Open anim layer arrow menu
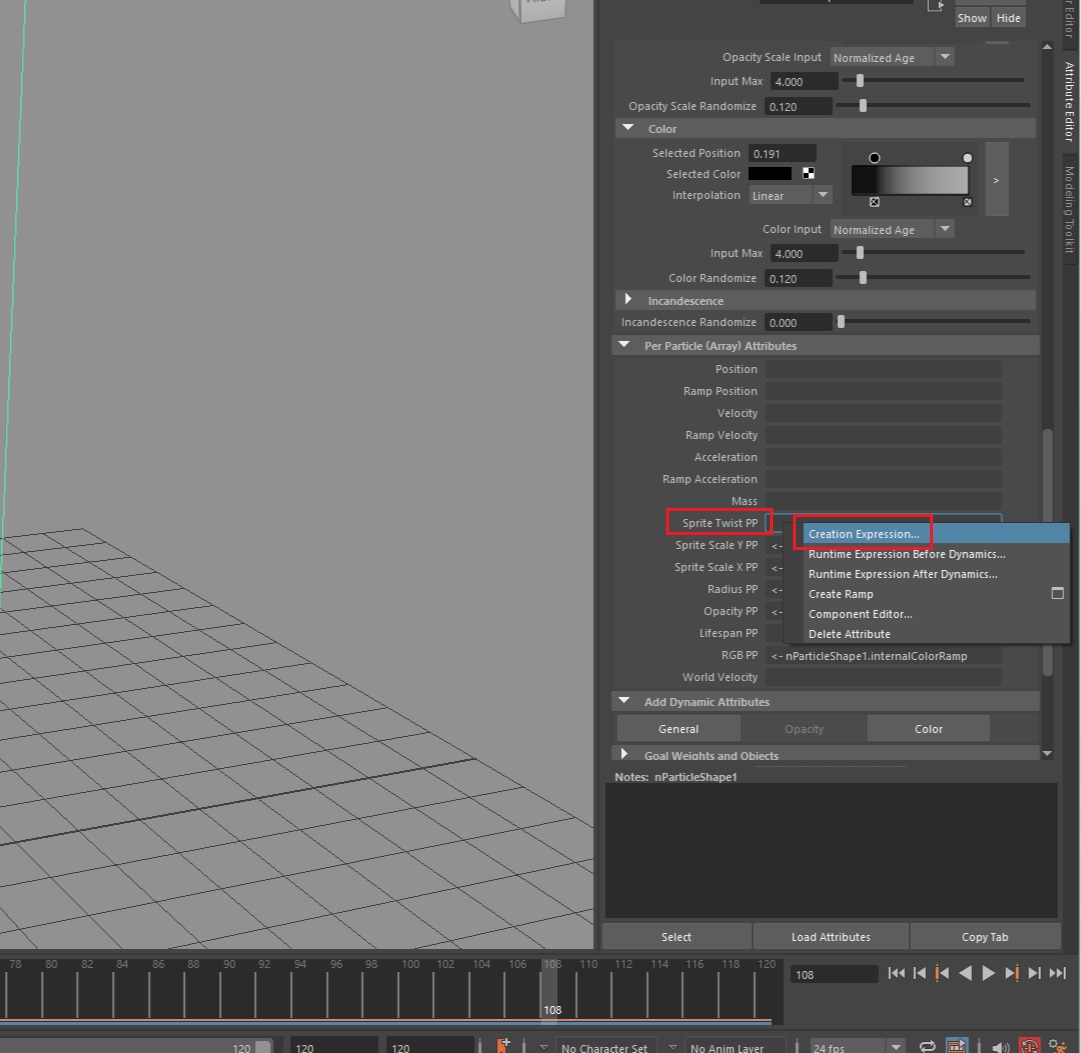This screenshot has width=1081, height=1053. pos(672,1047)
